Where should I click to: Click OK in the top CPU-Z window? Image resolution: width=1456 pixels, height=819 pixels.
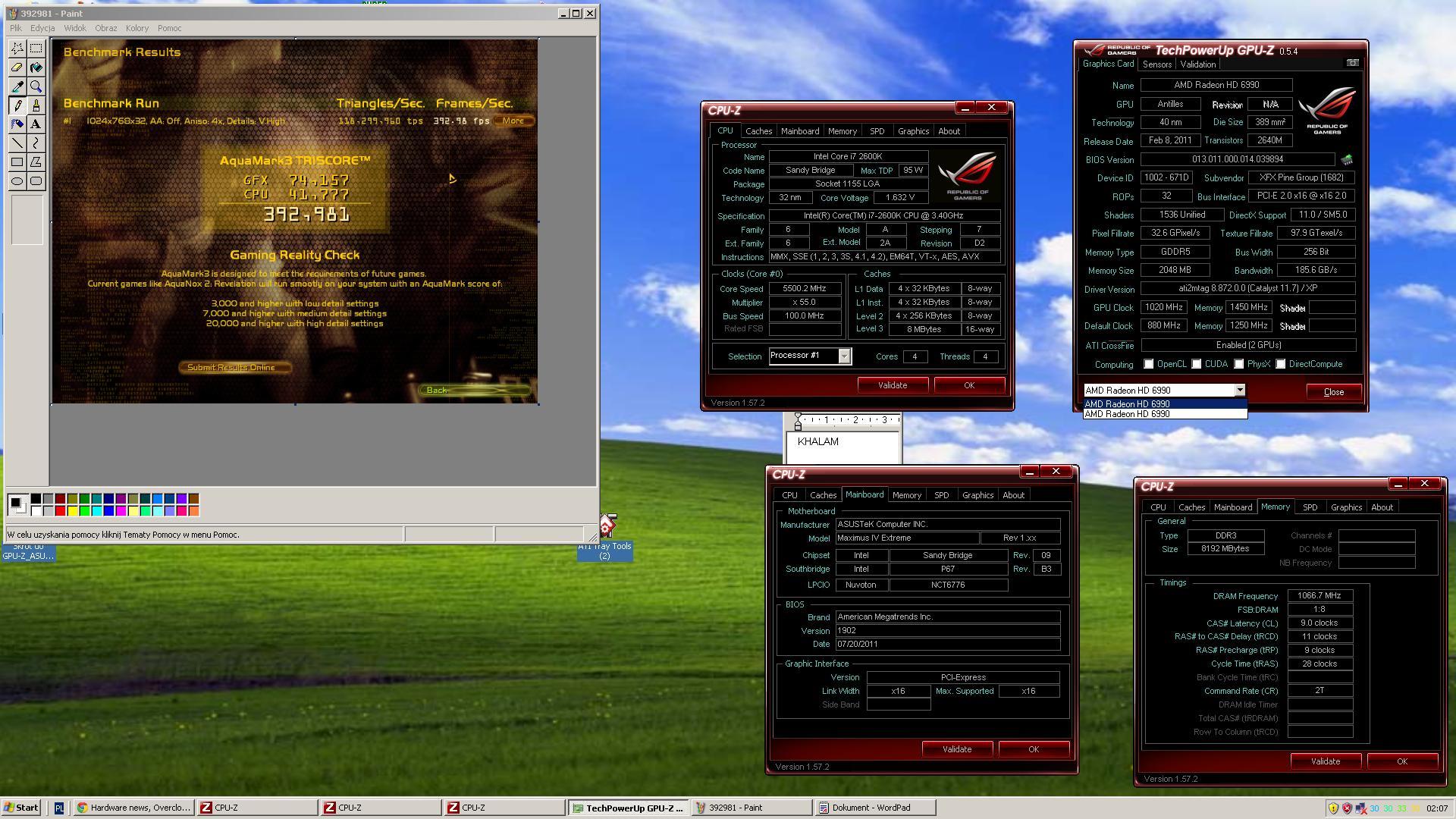(969, 385)
